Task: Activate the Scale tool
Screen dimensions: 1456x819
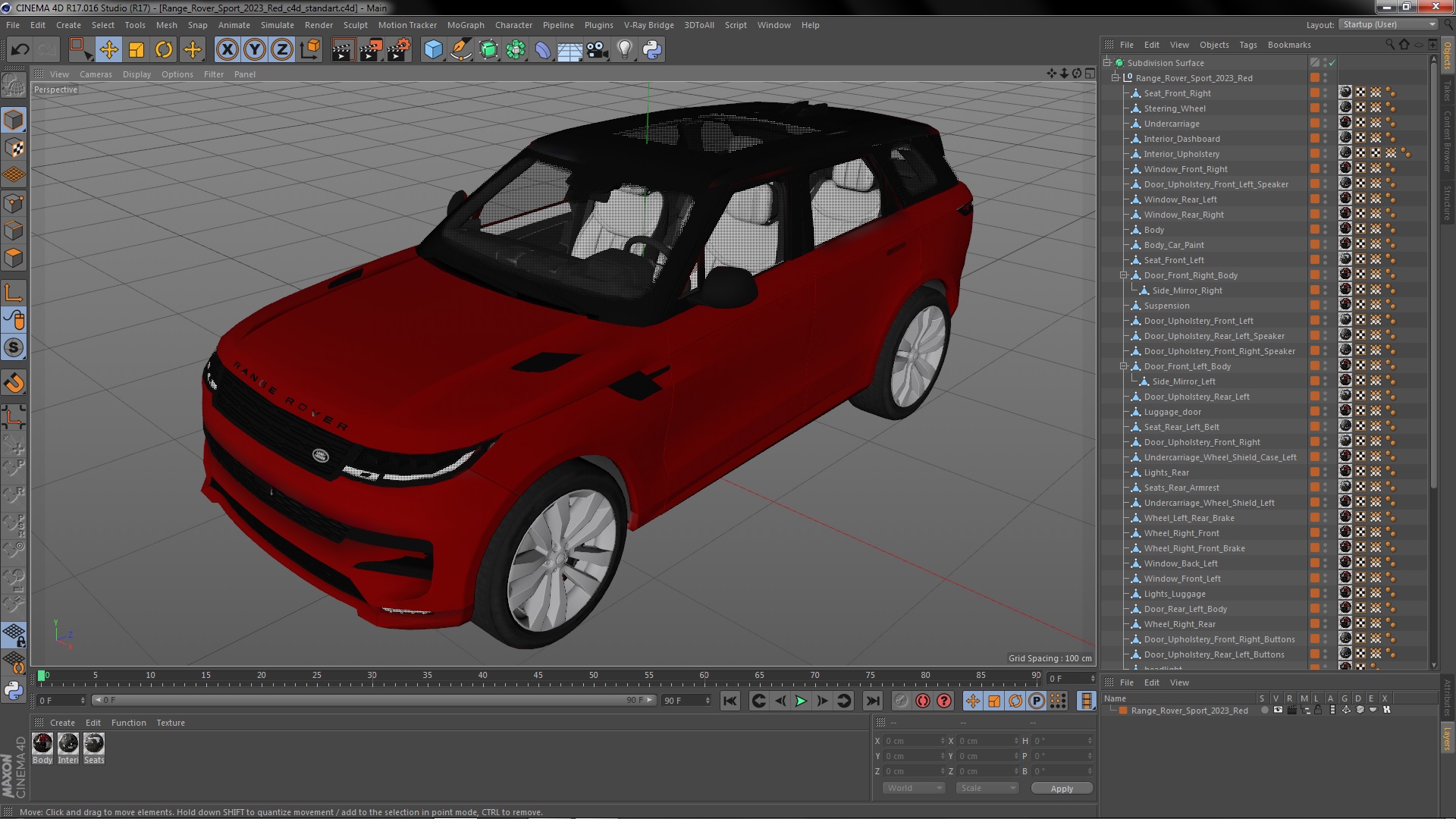Action: click(136, 50)
